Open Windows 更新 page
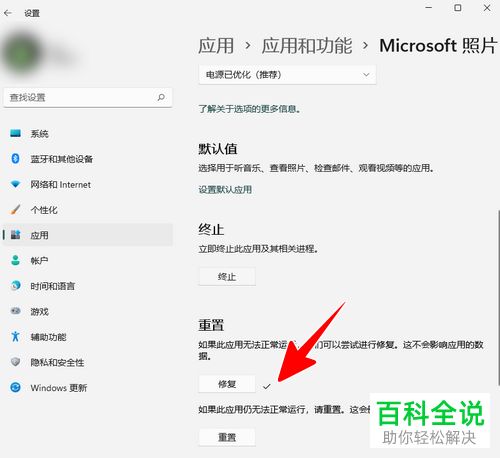Image resolution: width=500 pixels, height=458 pixels. point(88,388)
